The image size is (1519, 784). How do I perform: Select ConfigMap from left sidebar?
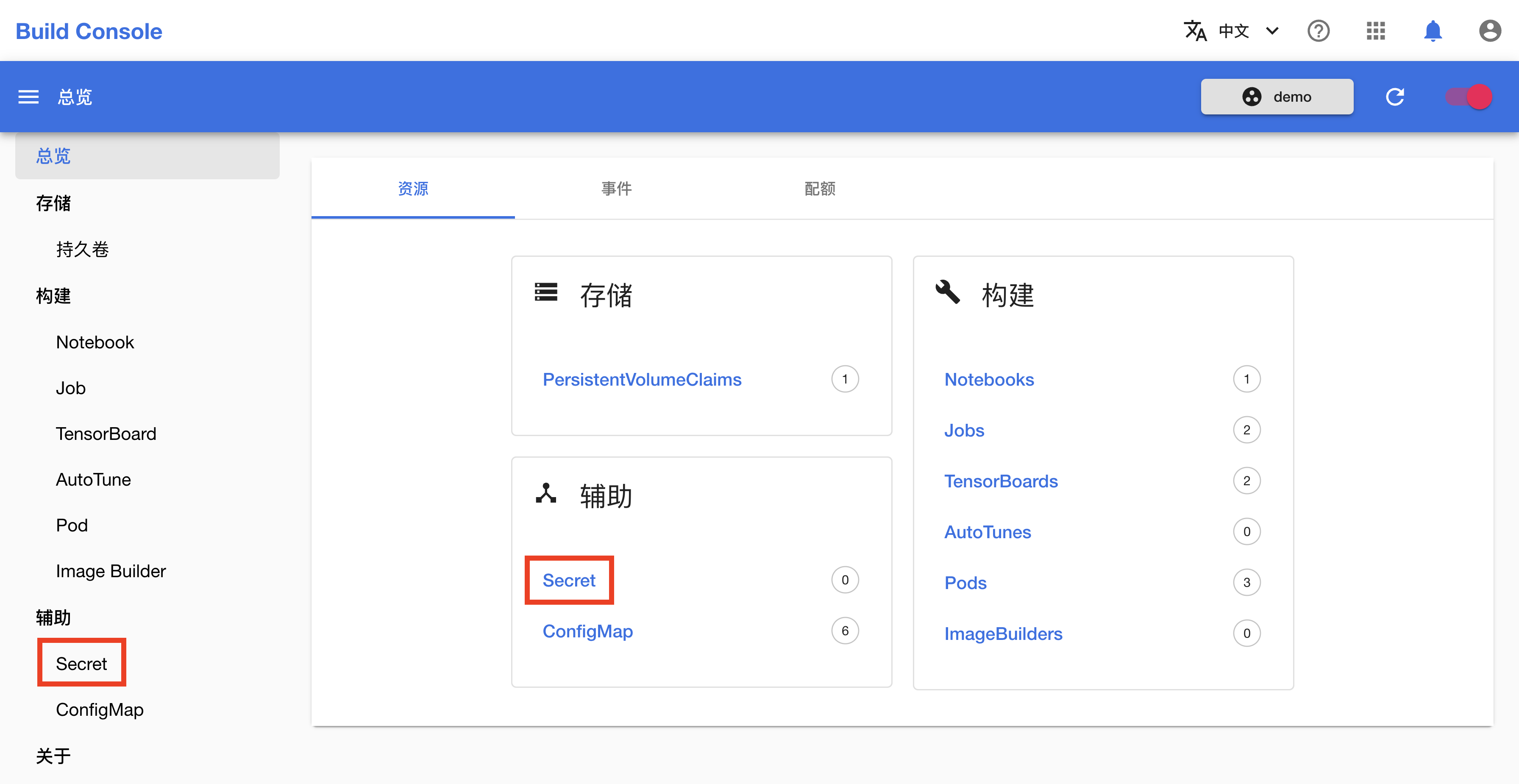tap(99, 709)
